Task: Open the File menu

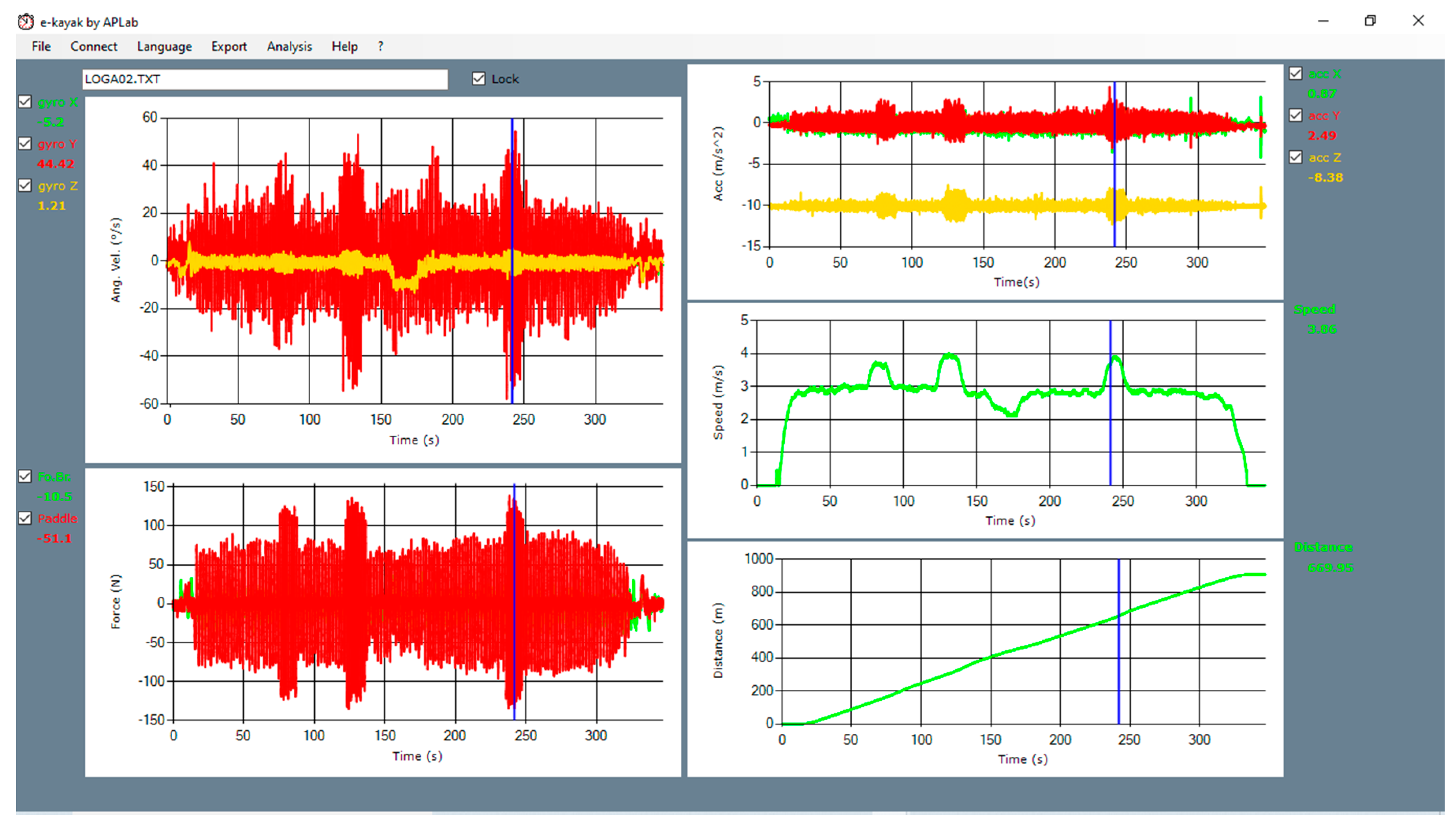Action: [x=41, y=47]
